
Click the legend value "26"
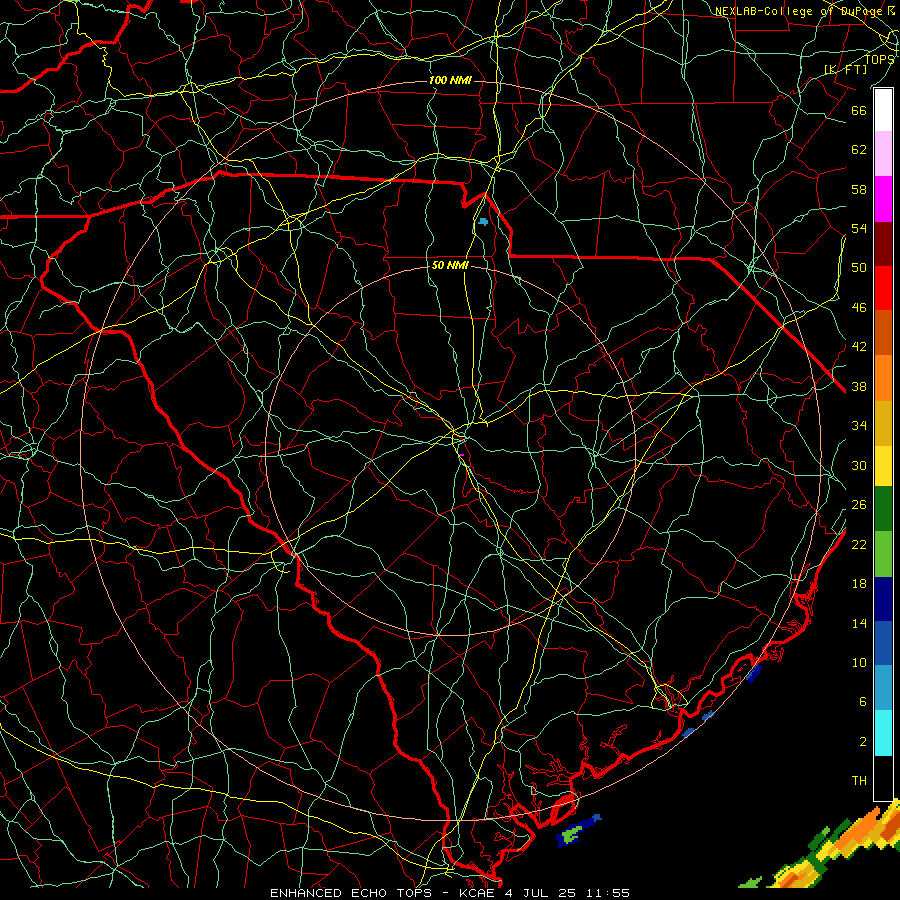pos(859,505)
